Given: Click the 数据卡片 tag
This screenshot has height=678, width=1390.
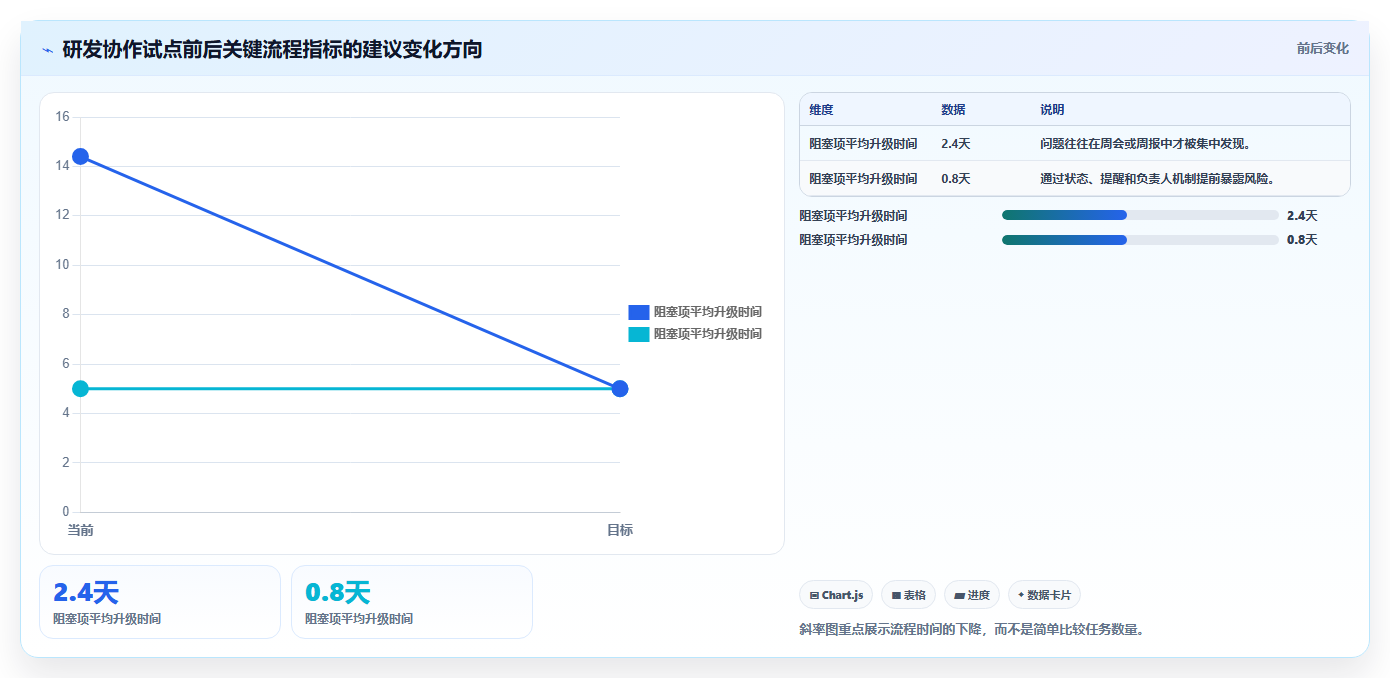Looking at the screenshot, I should point(1044,595).
